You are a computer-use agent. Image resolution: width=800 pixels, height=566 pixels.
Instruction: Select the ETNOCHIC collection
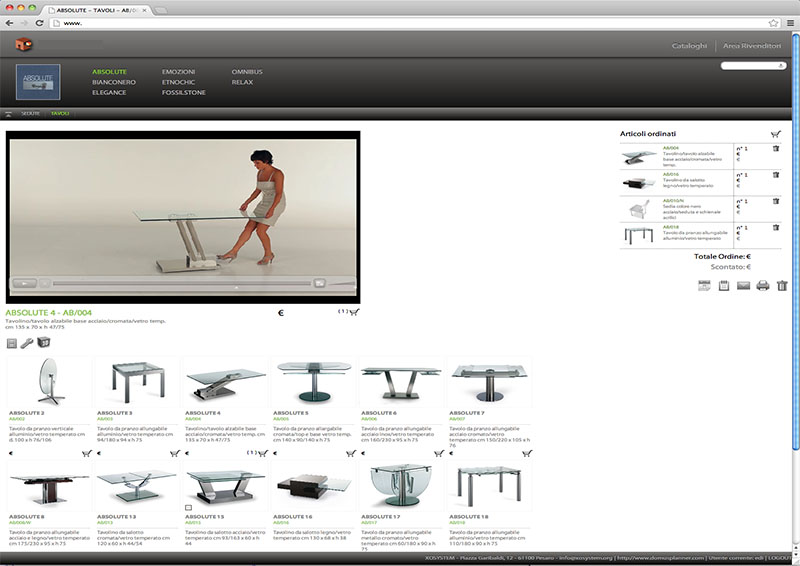tap(179, 82)
